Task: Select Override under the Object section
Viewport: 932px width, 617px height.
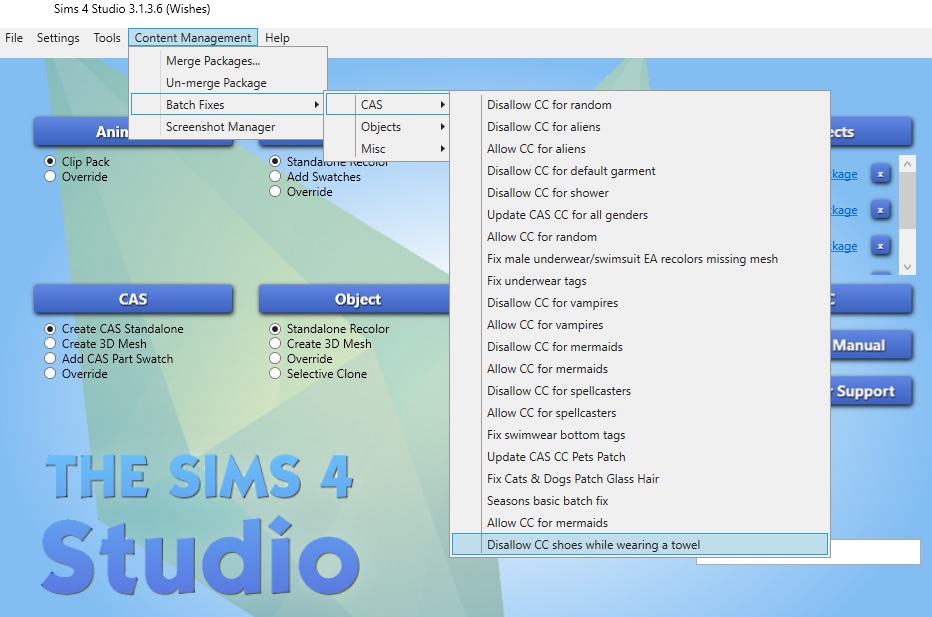Action: click(x=275, y=358)
